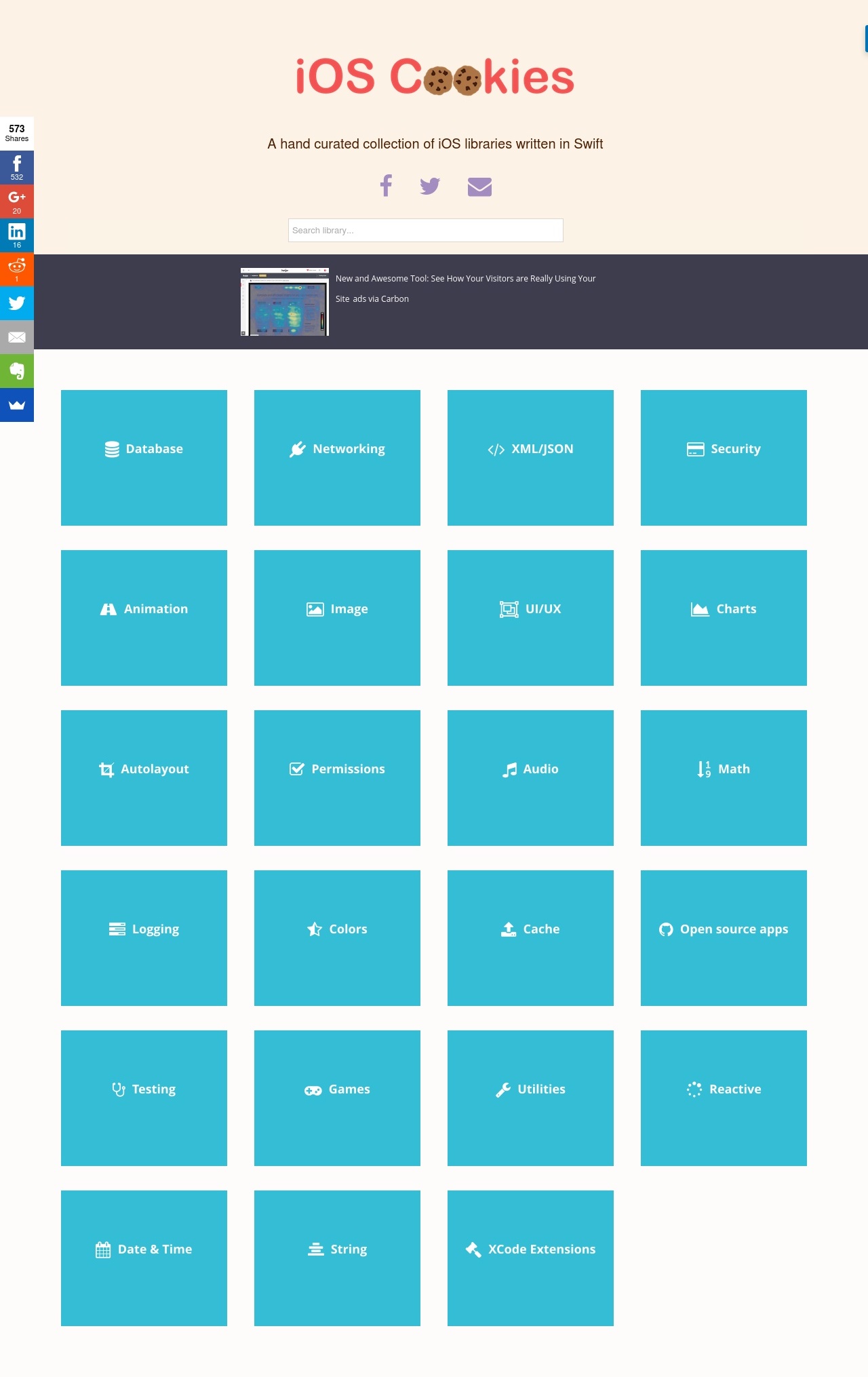Viewport: 868px width, 1377px height.
Task: Open the Cache category tile
Action: coord(530,938)
